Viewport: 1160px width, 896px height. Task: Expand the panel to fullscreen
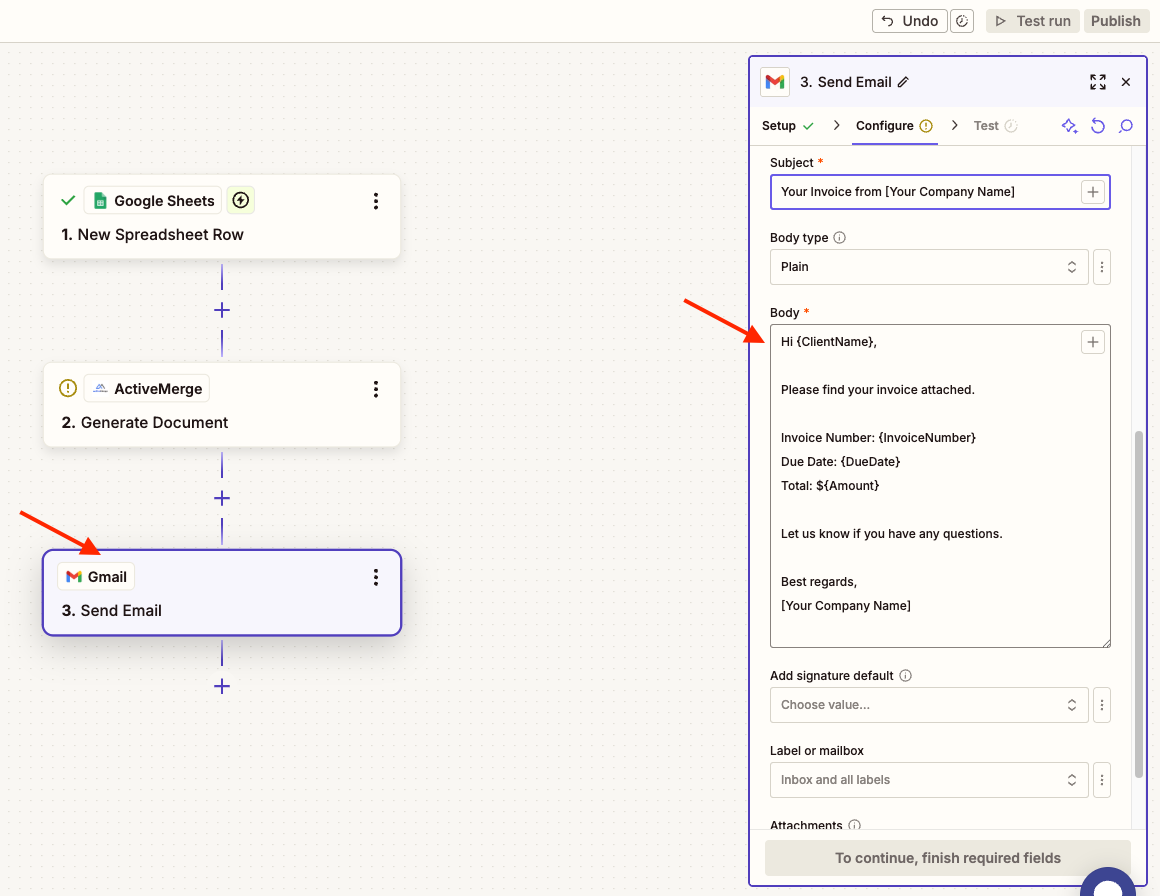click(x=1098, y=81)
